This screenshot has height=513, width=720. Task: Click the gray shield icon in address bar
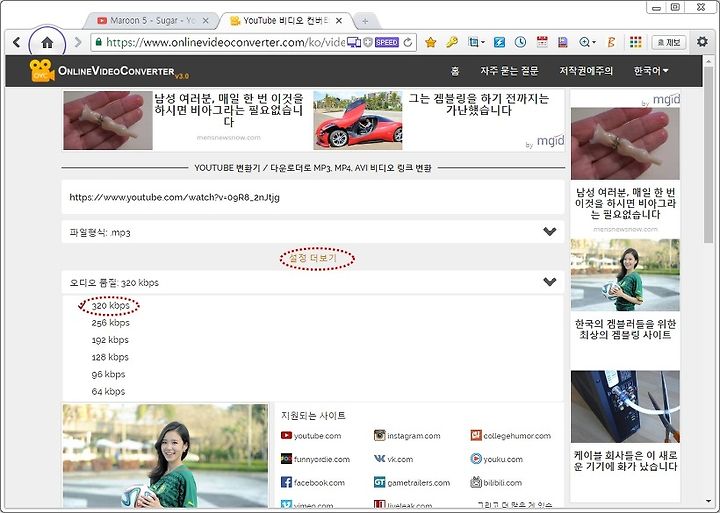click(x=368, y=42)
